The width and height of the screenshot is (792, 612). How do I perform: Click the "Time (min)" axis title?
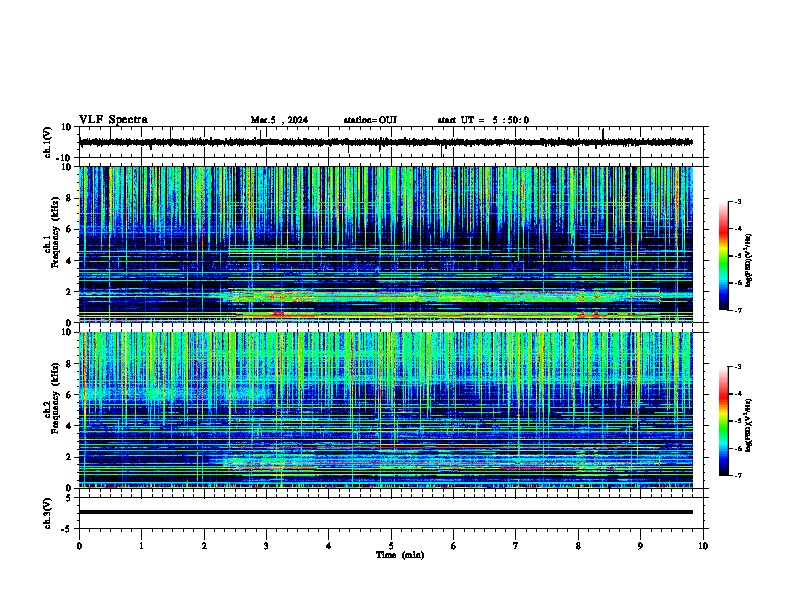400,555
